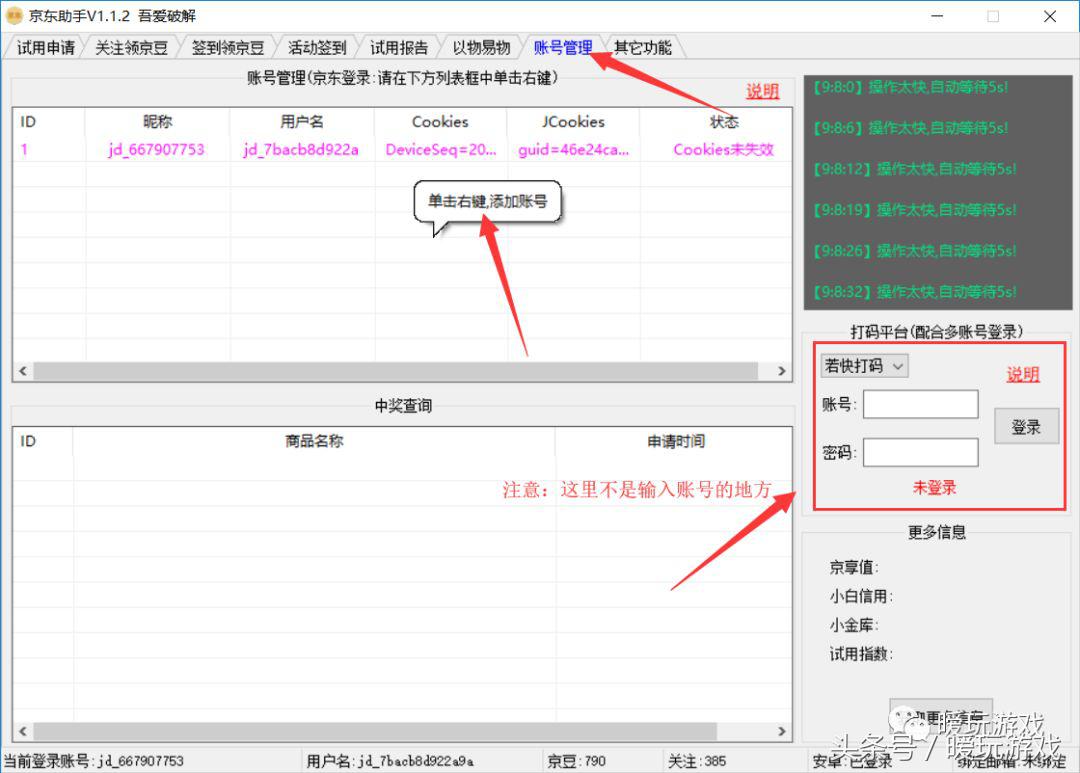
Task: Switch to the 账号管理 tab
Action: 562,46
